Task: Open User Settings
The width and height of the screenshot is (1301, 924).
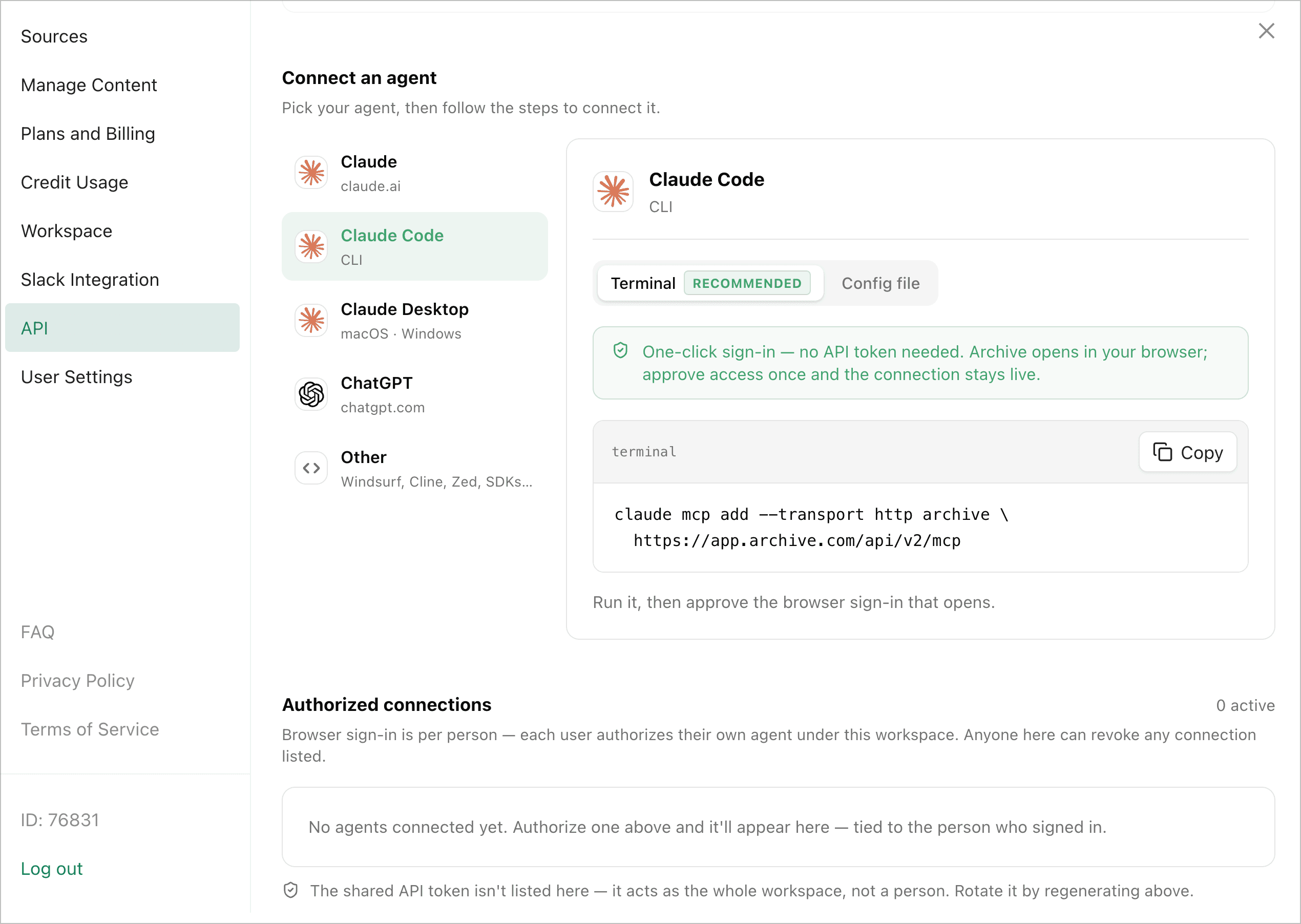Action: tap(122, 376)
